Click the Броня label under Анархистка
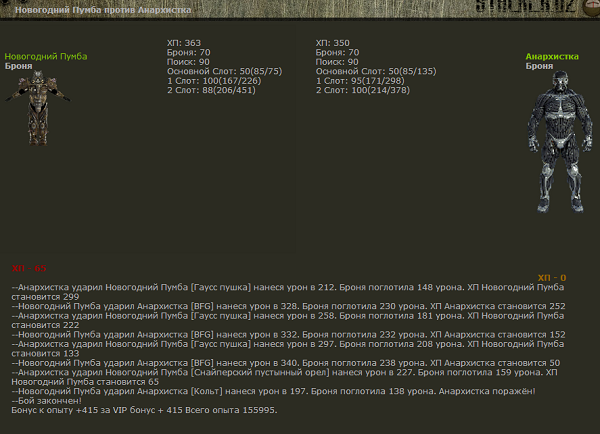600x434 pixels. click(x=539, y=66)
